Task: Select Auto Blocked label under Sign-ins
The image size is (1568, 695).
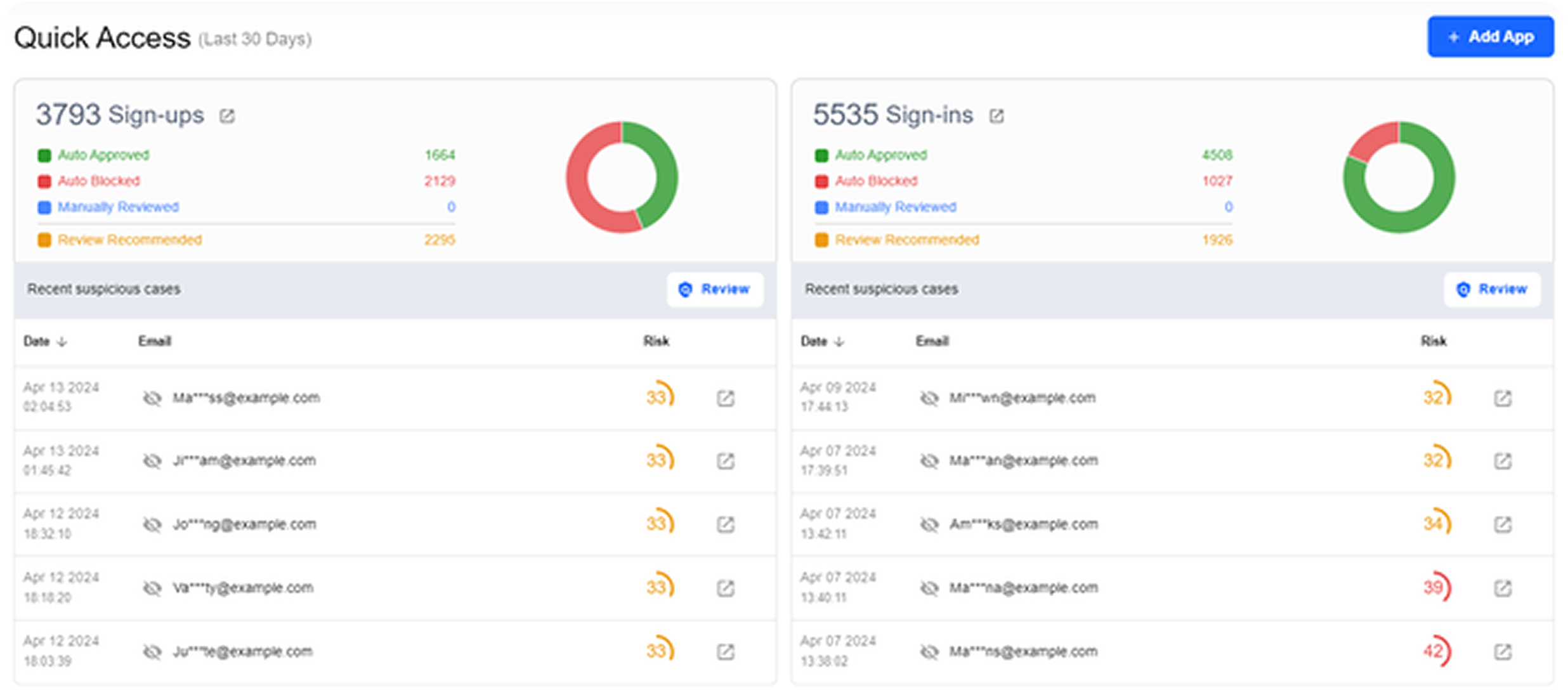Action: tap(876, 181)
